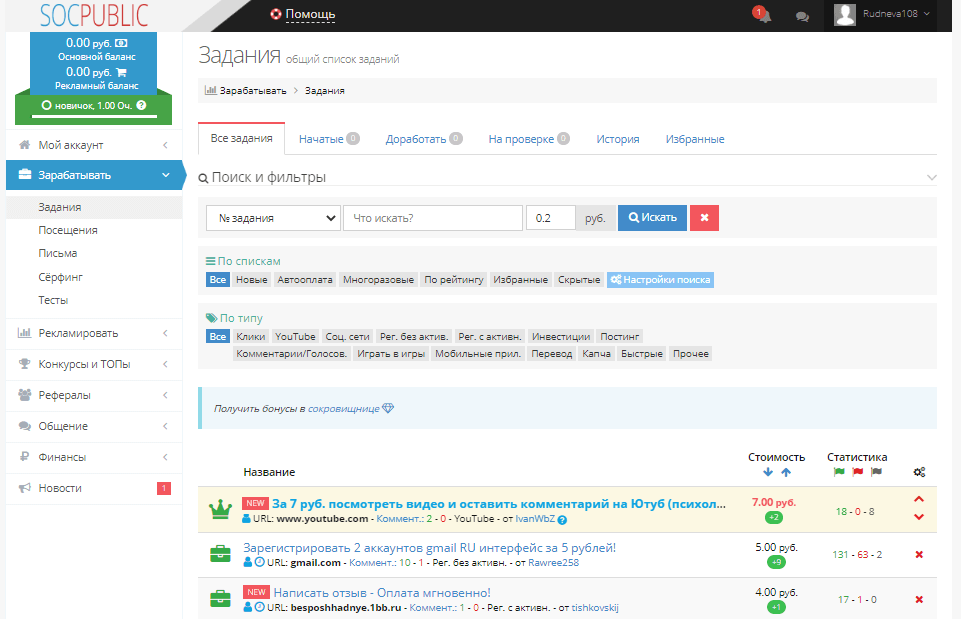Collapse the Поиск и фильтры panel chevron

932,178
